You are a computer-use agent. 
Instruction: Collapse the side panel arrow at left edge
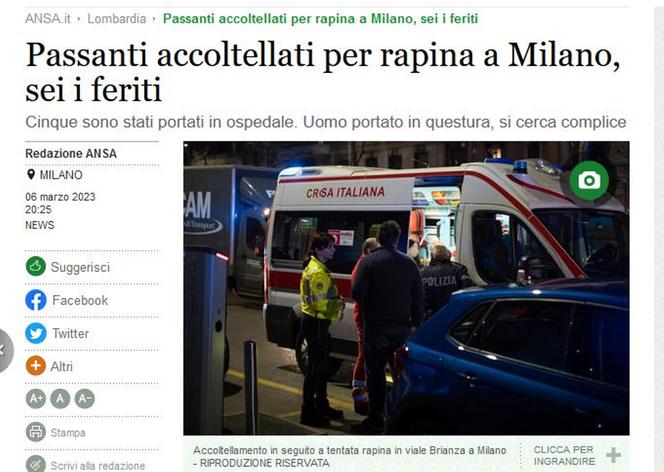tap(3, 351)
